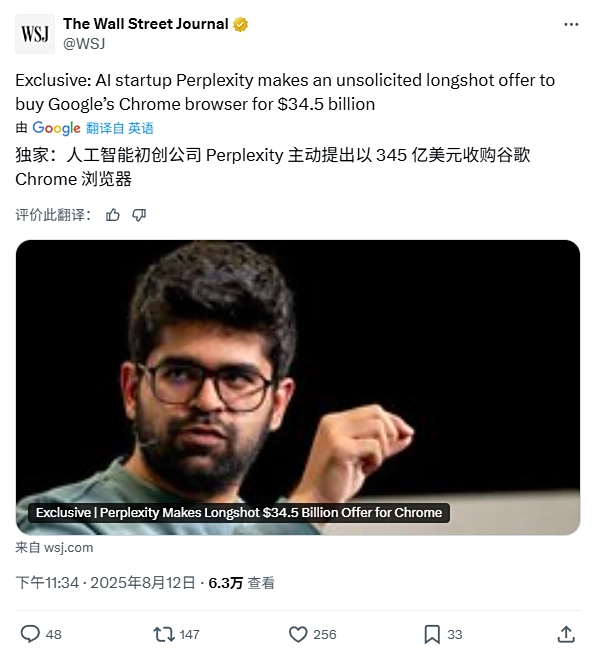Open the '来自 wsj.com' source link
595x652 pixels.
click(x=54, y=547)
